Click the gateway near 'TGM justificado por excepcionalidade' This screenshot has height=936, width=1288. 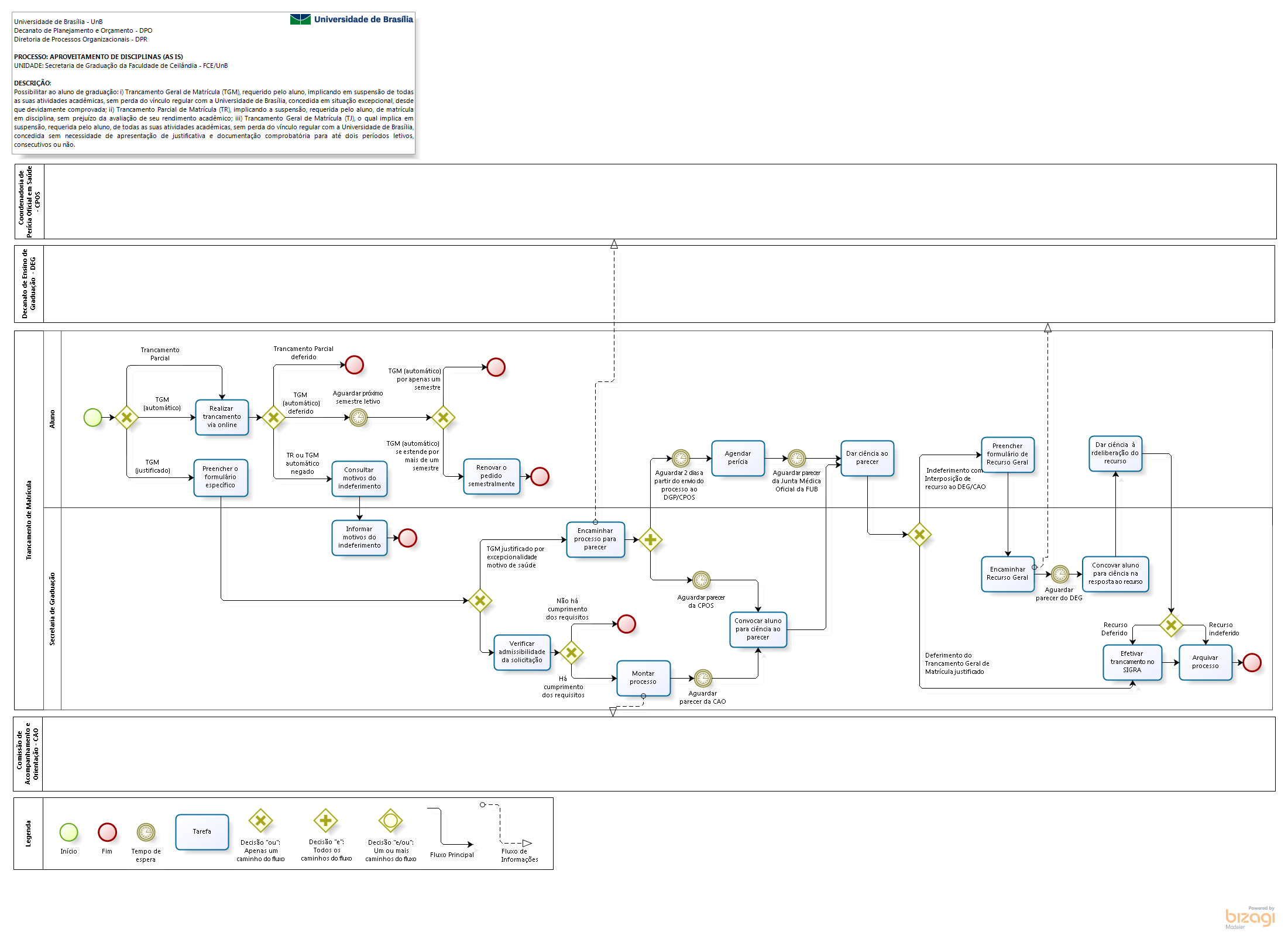click(480, 600)
